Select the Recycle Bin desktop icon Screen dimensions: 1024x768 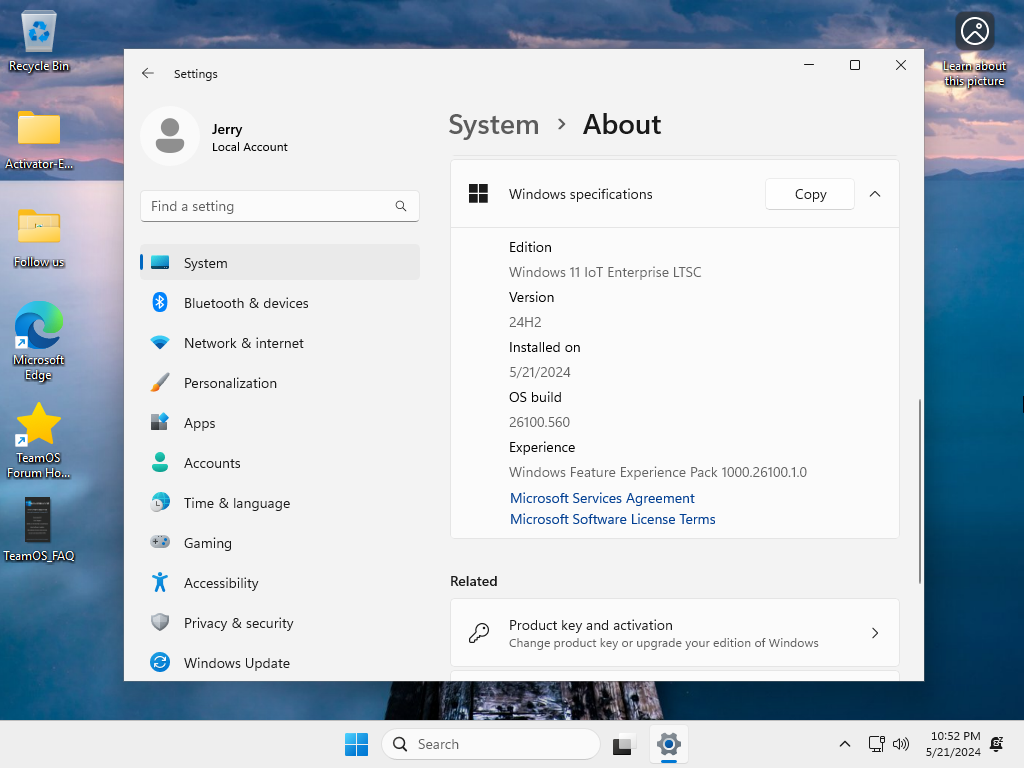(x=39, y=41)
